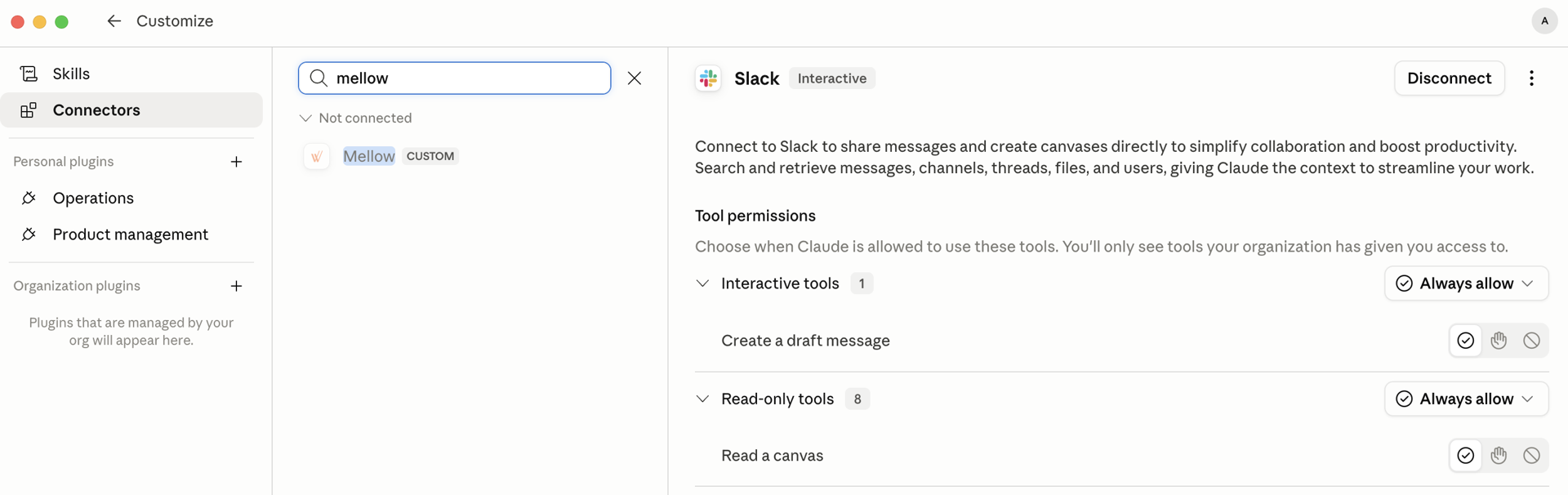Click the Organization plugins heading
The width and height of the screenshot is (1568, 495).
tap(77, 286)
